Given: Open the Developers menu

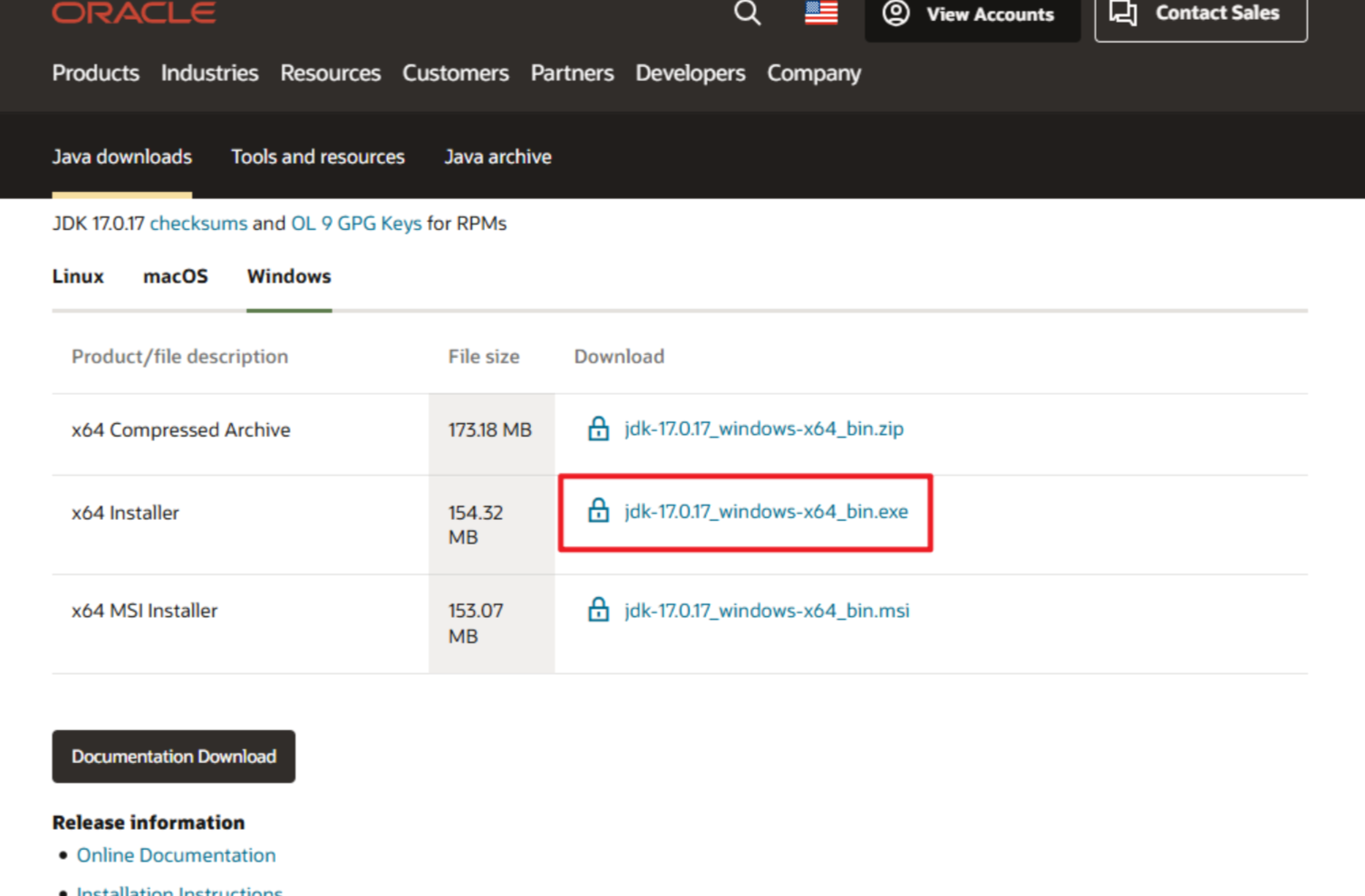Looking at the screenshot, I should pyautogui.click(x=691, y=73).
